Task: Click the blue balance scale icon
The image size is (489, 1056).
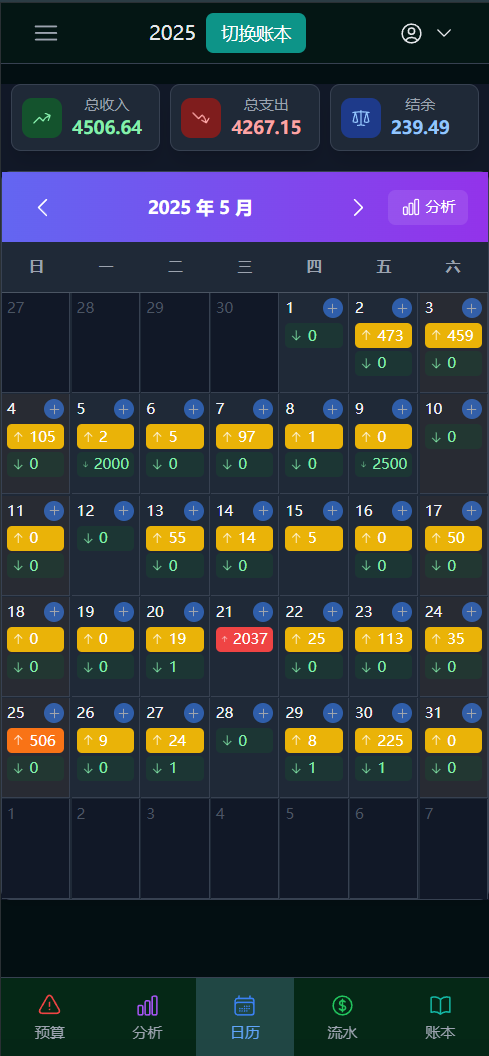Action: point(361,118)
